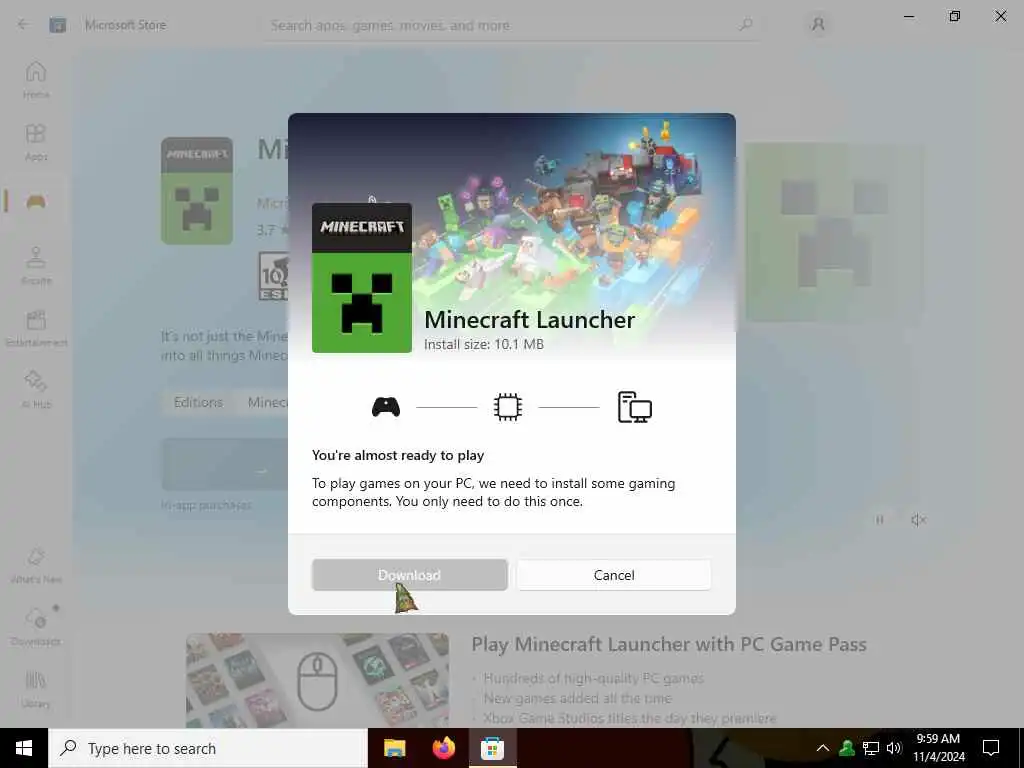Unmute the trailer video sound
Image resolution: width=1024 pixels, height=768 pixels.
coord(918,520)
